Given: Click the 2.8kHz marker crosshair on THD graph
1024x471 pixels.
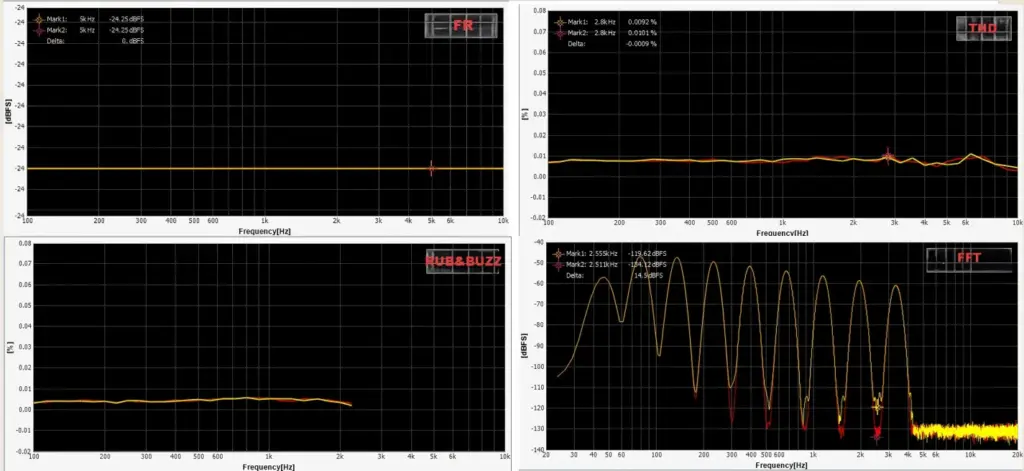Looking at the screenshot, I should 888,155.
